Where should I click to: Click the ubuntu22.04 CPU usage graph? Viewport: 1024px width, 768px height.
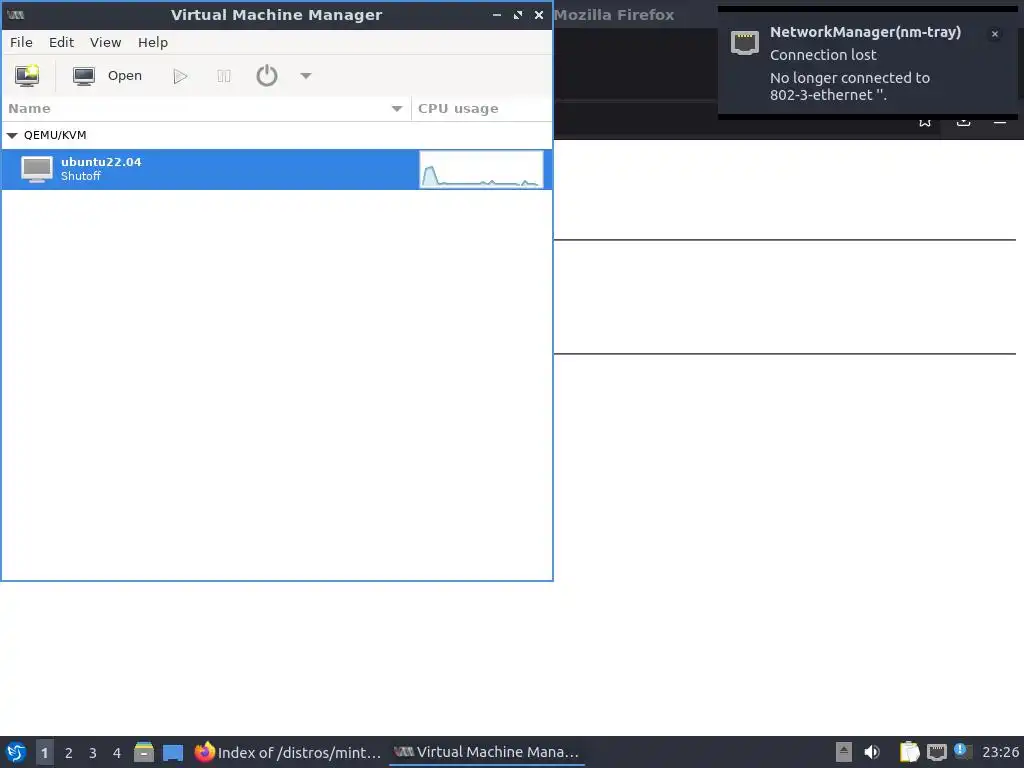click(481, 169)
